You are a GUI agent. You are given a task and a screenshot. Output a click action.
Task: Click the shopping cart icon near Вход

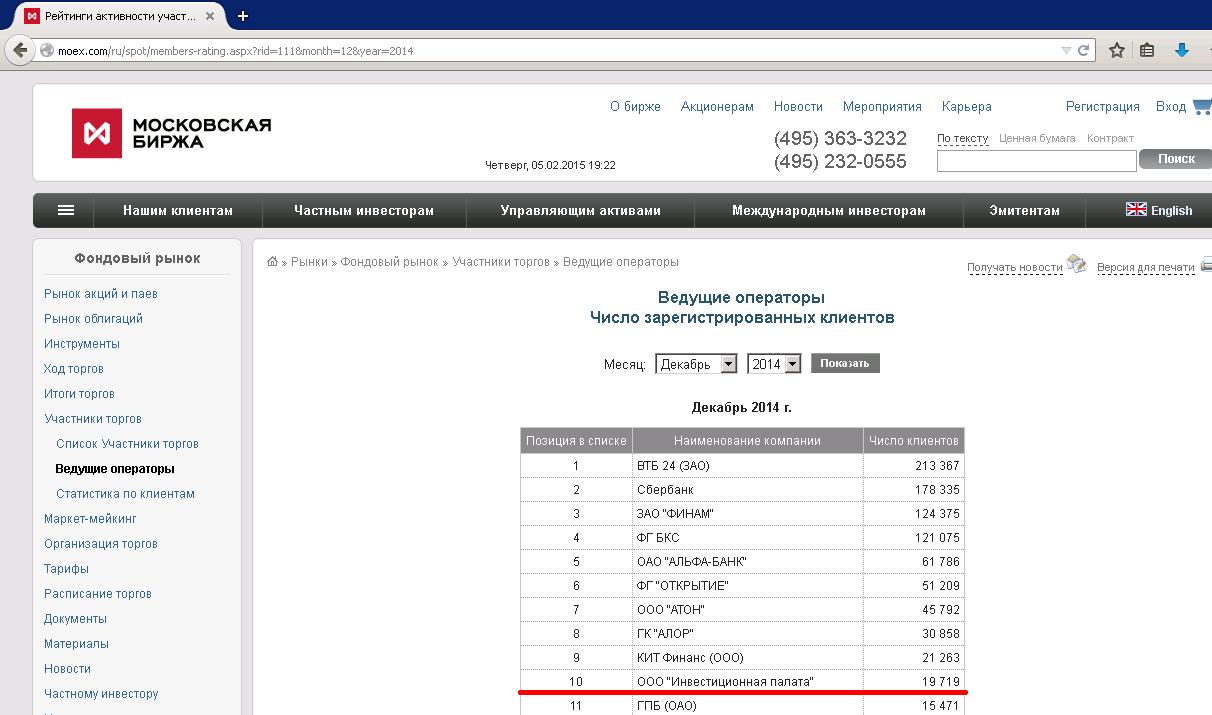[x=1202, y=106]
